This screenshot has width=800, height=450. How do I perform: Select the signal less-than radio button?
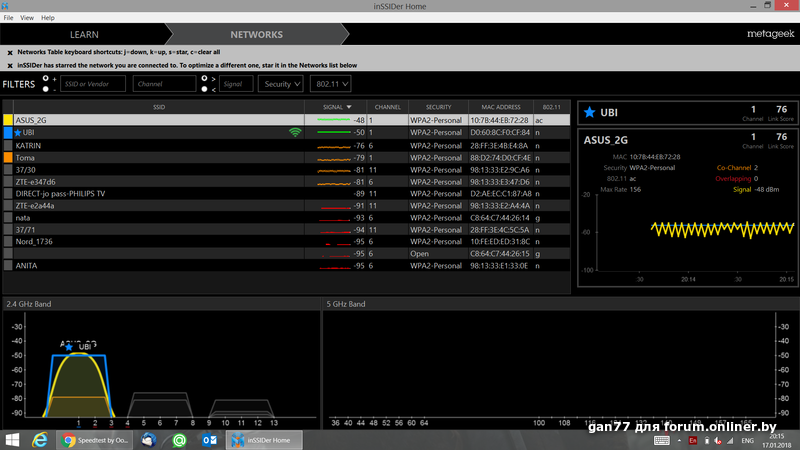204,89
